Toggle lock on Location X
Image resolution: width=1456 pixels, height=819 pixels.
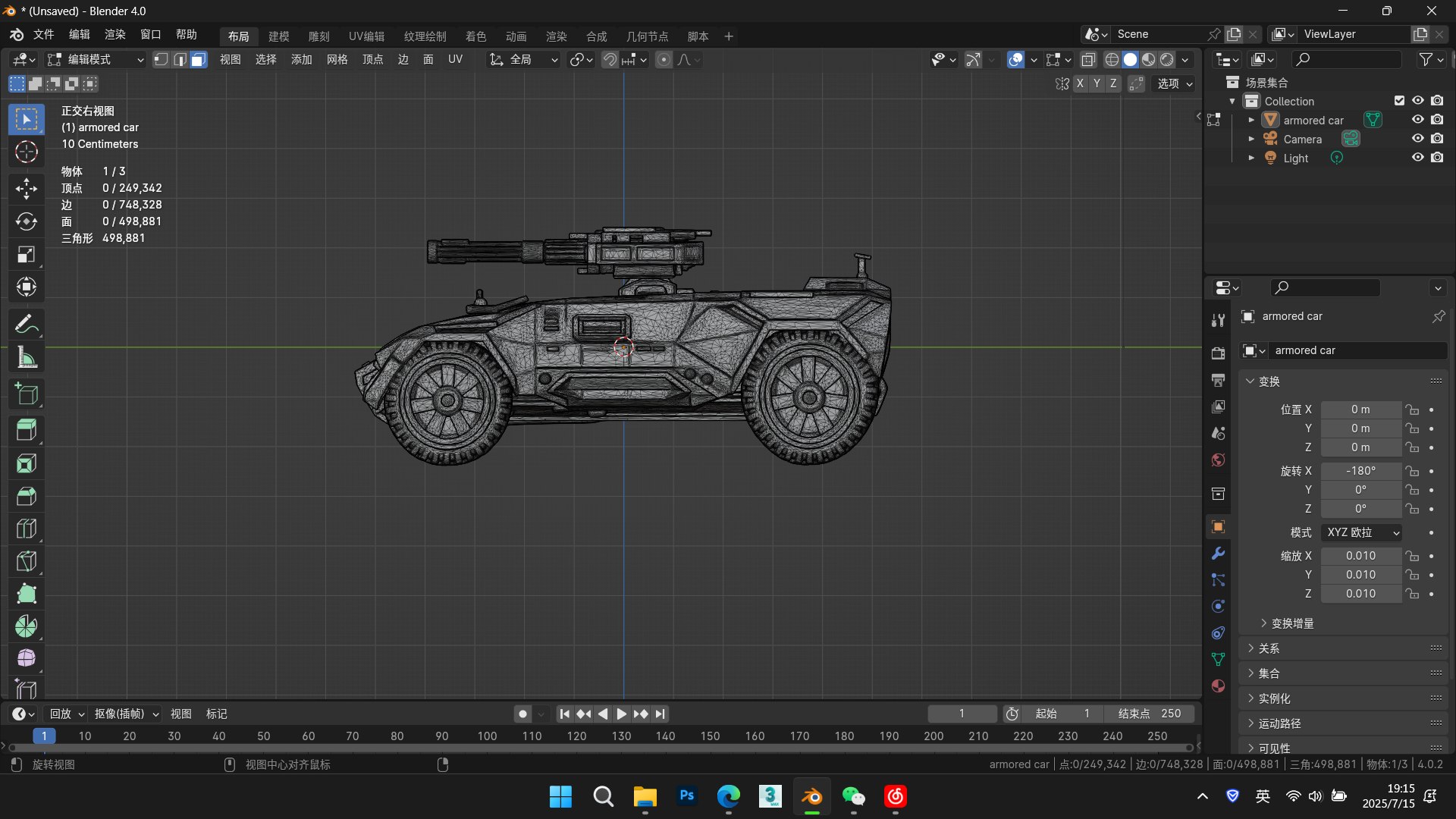[x=1412, y=409]
